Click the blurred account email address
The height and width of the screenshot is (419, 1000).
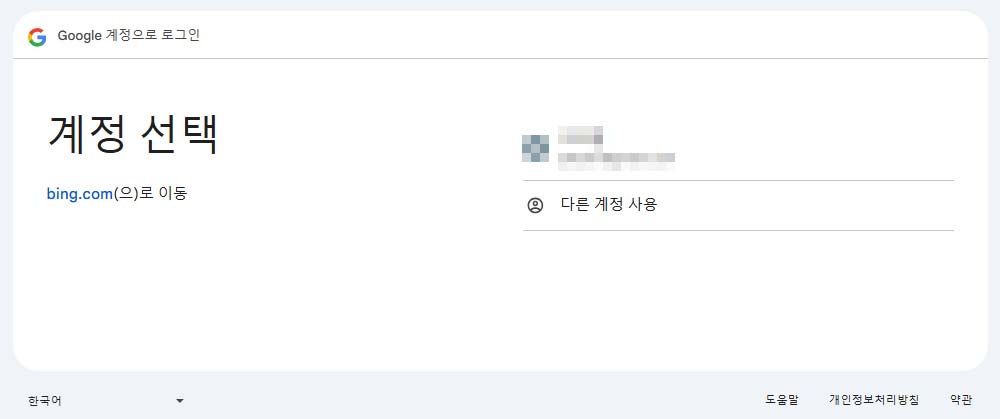click(x=616, y=160)
